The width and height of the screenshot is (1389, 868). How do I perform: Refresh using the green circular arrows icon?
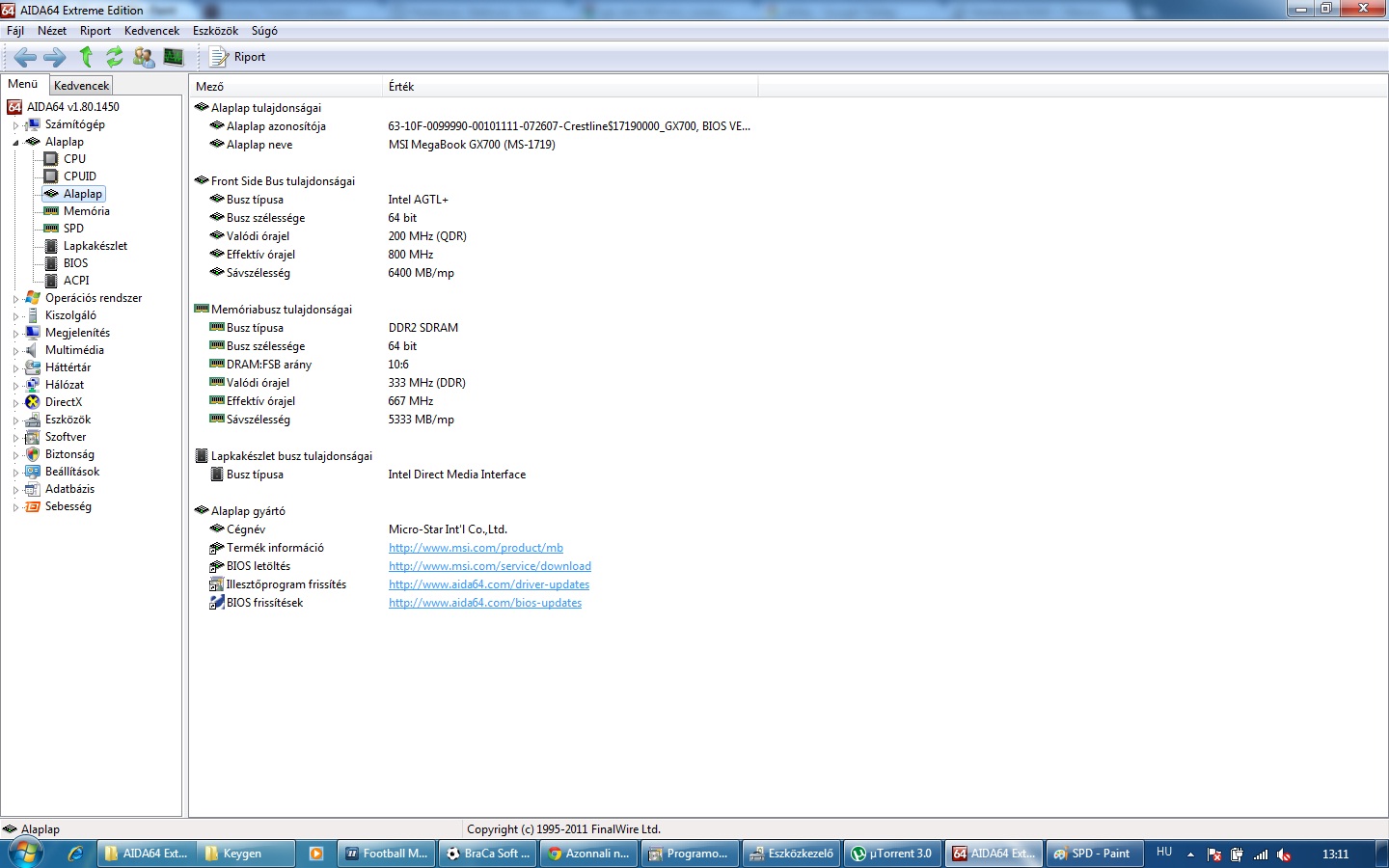tap(115, 57)
